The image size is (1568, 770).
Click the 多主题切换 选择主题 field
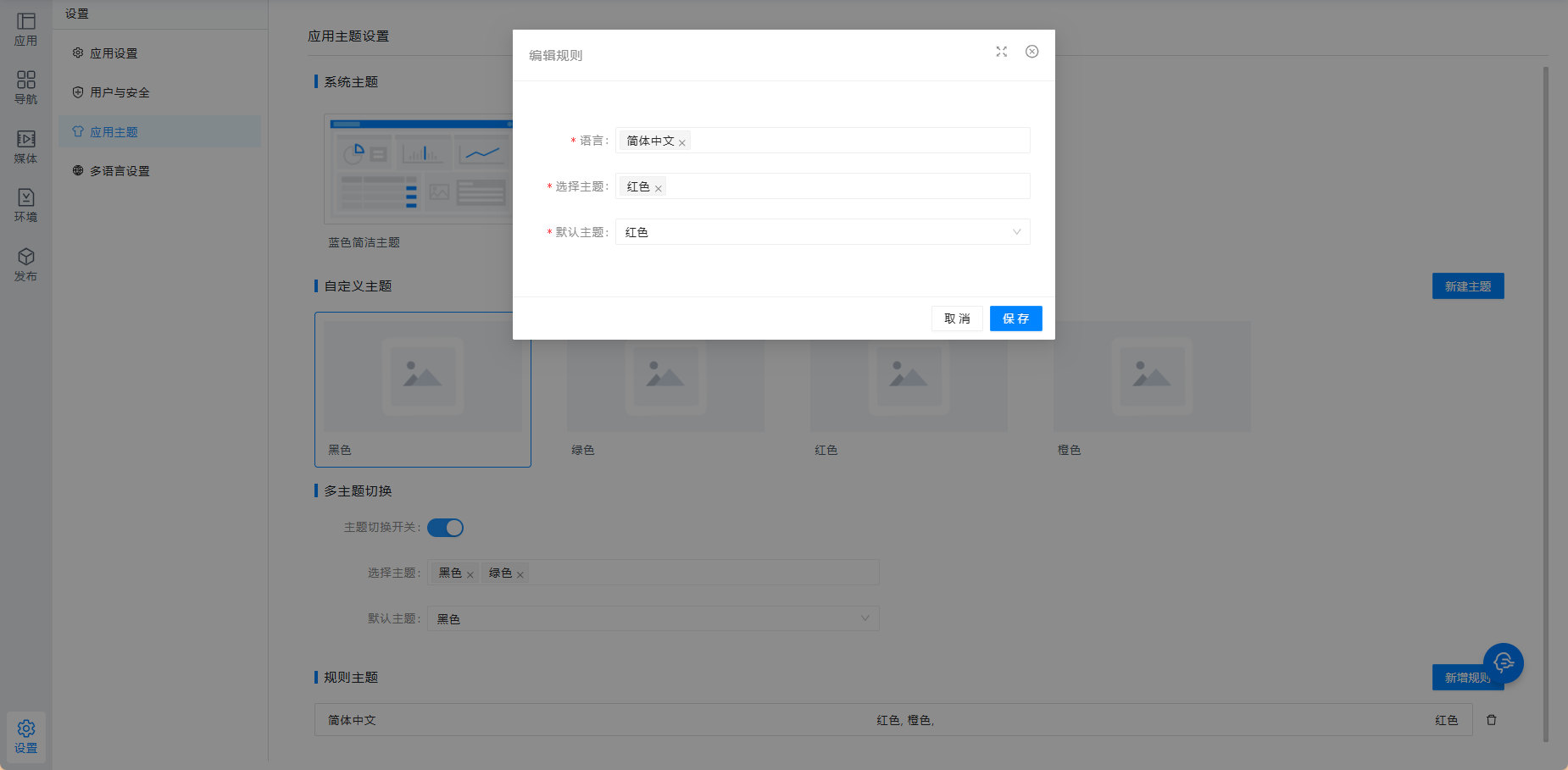click(x=653, y=573)
